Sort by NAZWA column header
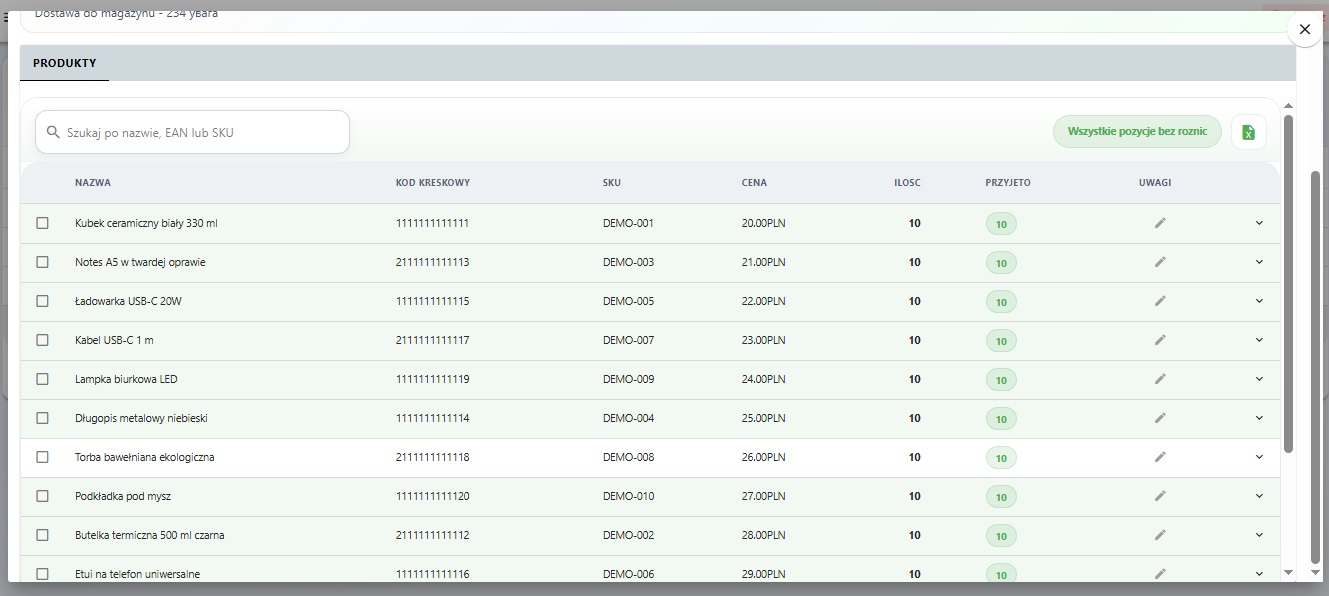This screenshot has width=1329, height=596. coord(93,183)
